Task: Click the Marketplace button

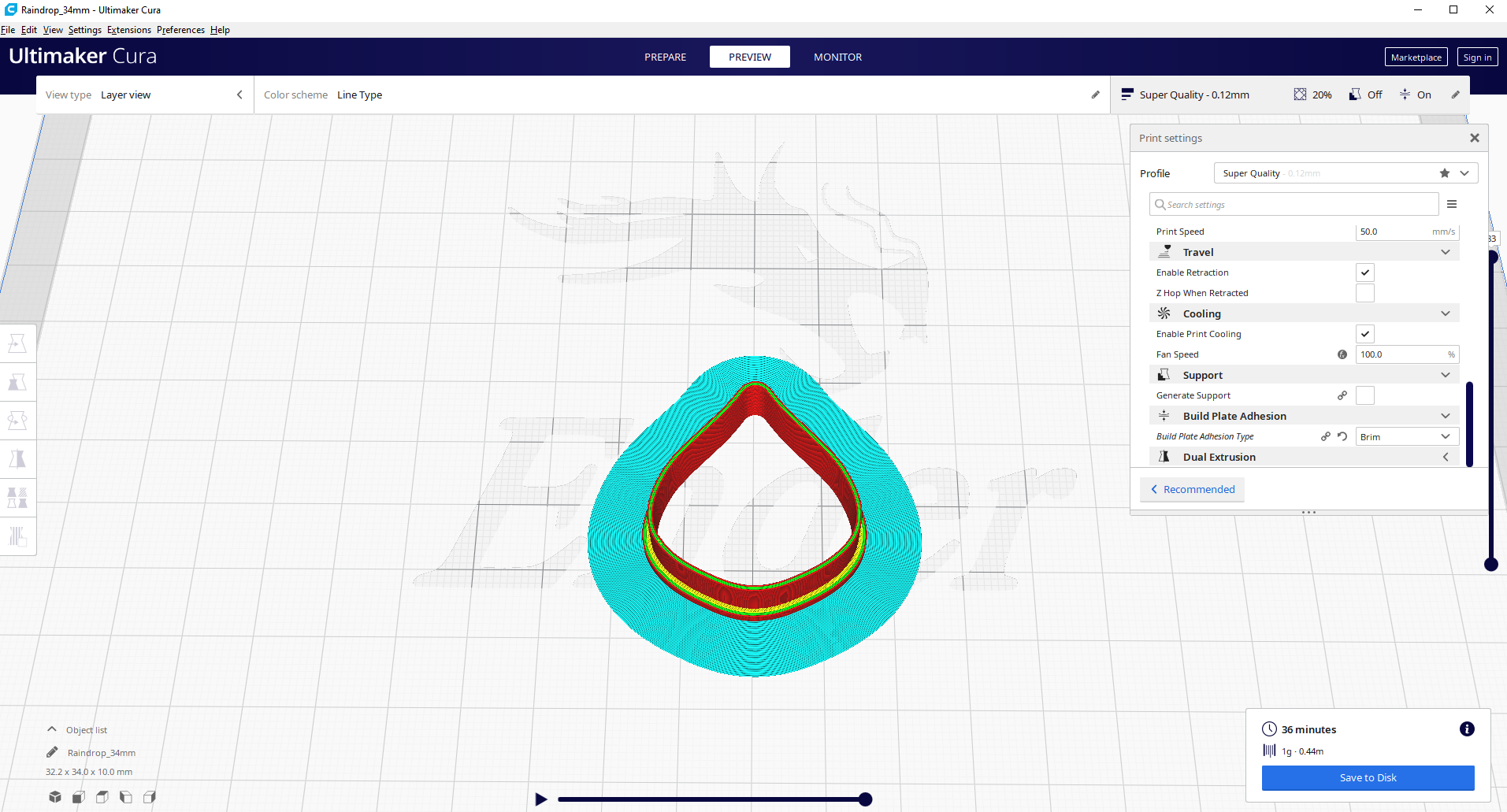Action: click(x=1416, y=56)
